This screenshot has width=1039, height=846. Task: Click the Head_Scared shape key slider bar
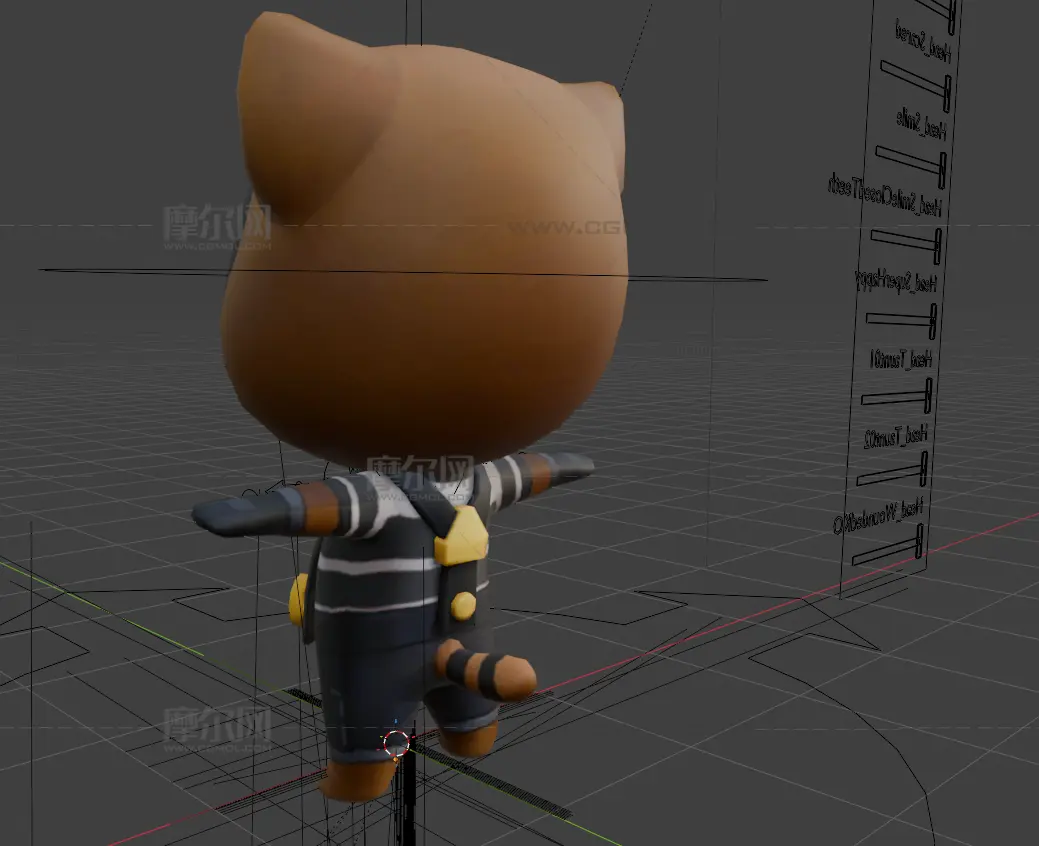pos(916,86)
